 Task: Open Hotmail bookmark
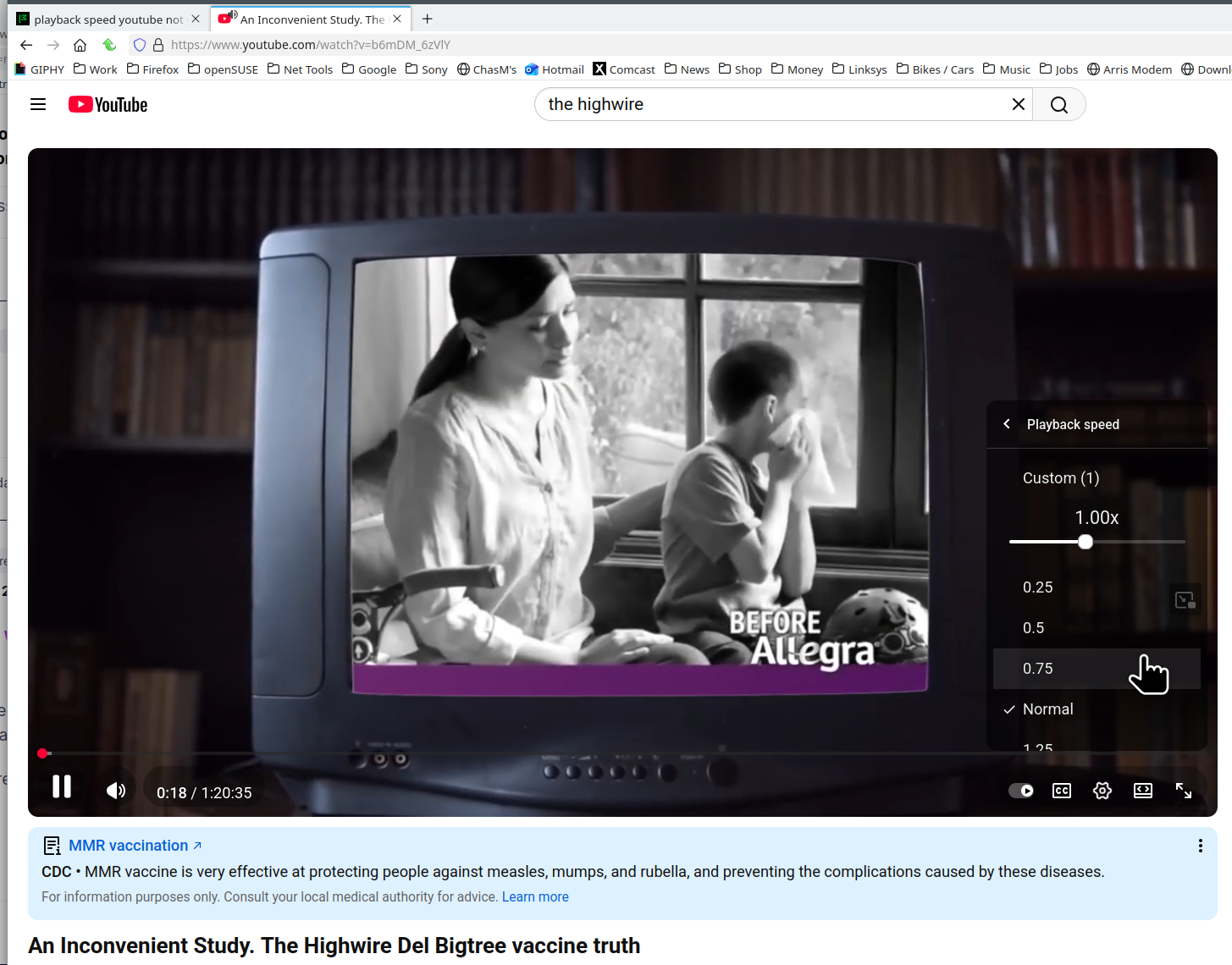[x=555, y=69]
